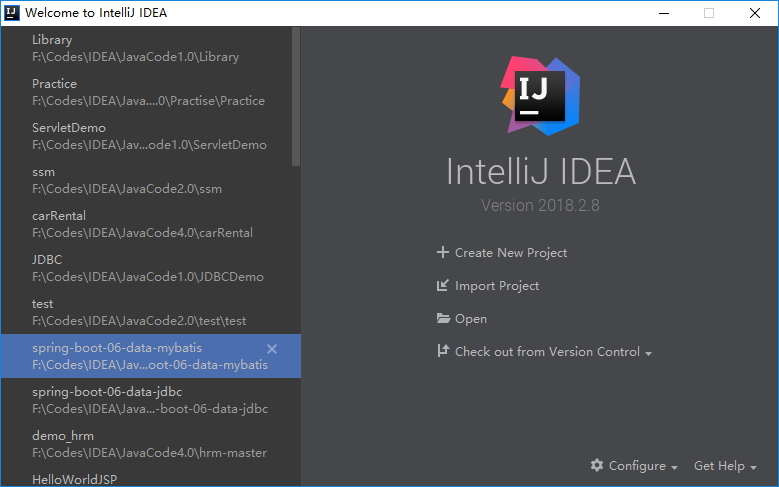Open the HelloWorldJSP recent project

(x=151, y=476)
